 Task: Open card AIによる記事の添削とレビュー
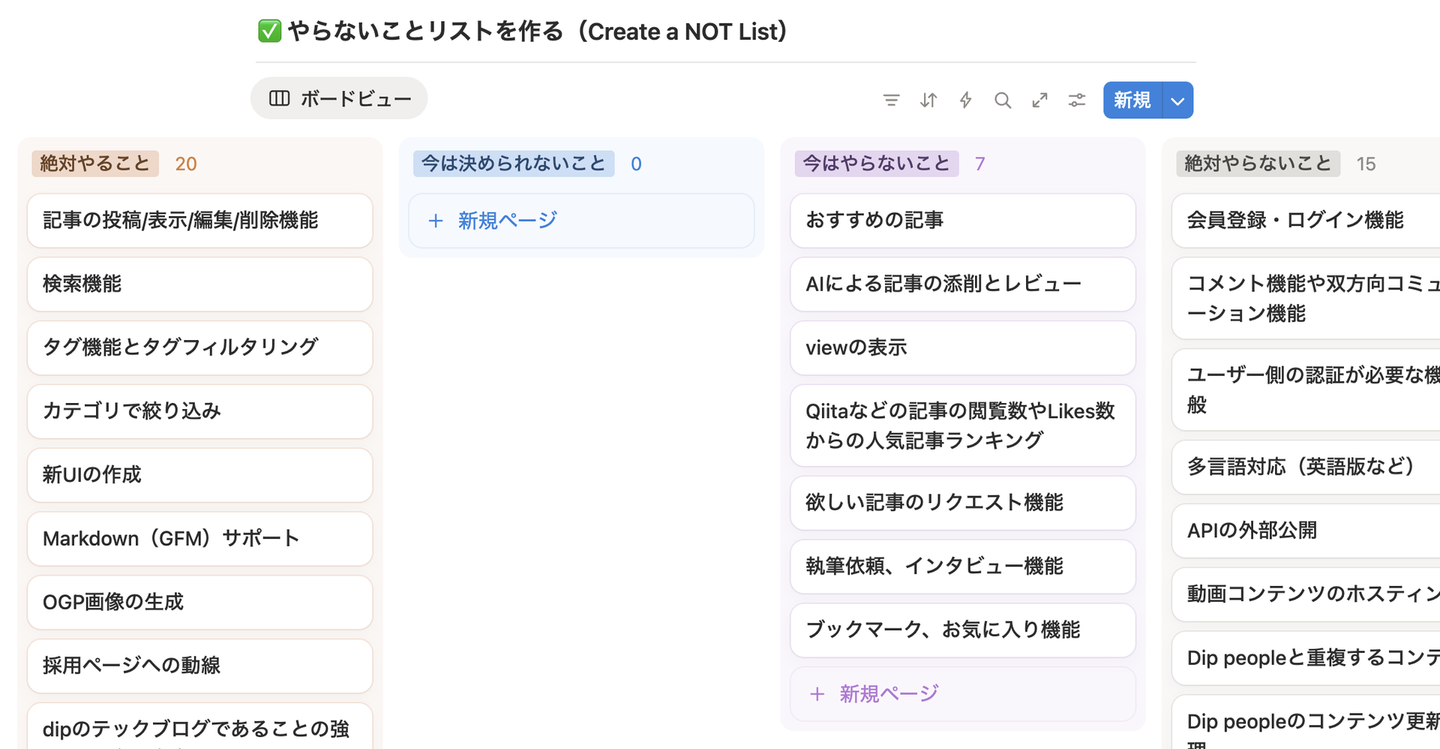(962, 284)
